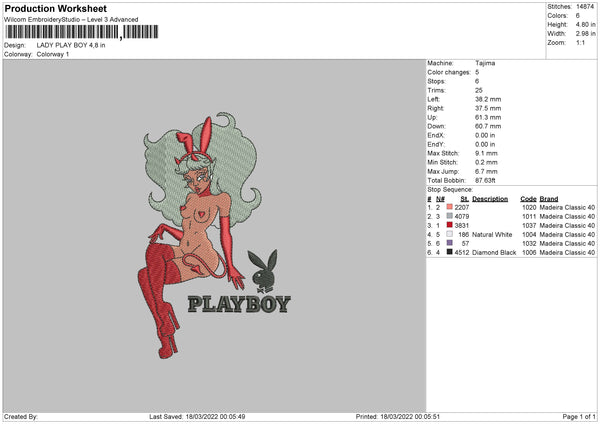Click the Height value '4.80 in'
Screen dimensions: 600x424
[x=585, y=24]
